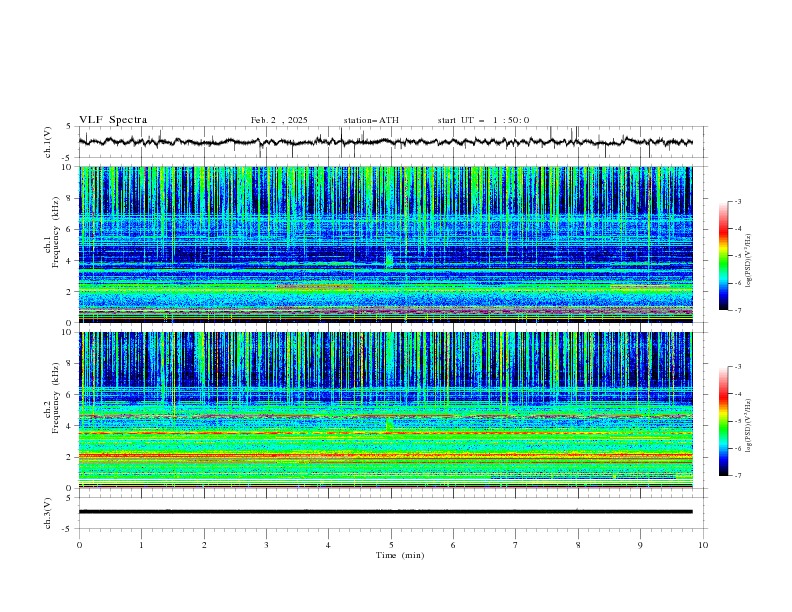Click the ch.1 spectrogram plot area
Image resolution: width=792 pixels, height=612 pixels.
tap(385, 244)
